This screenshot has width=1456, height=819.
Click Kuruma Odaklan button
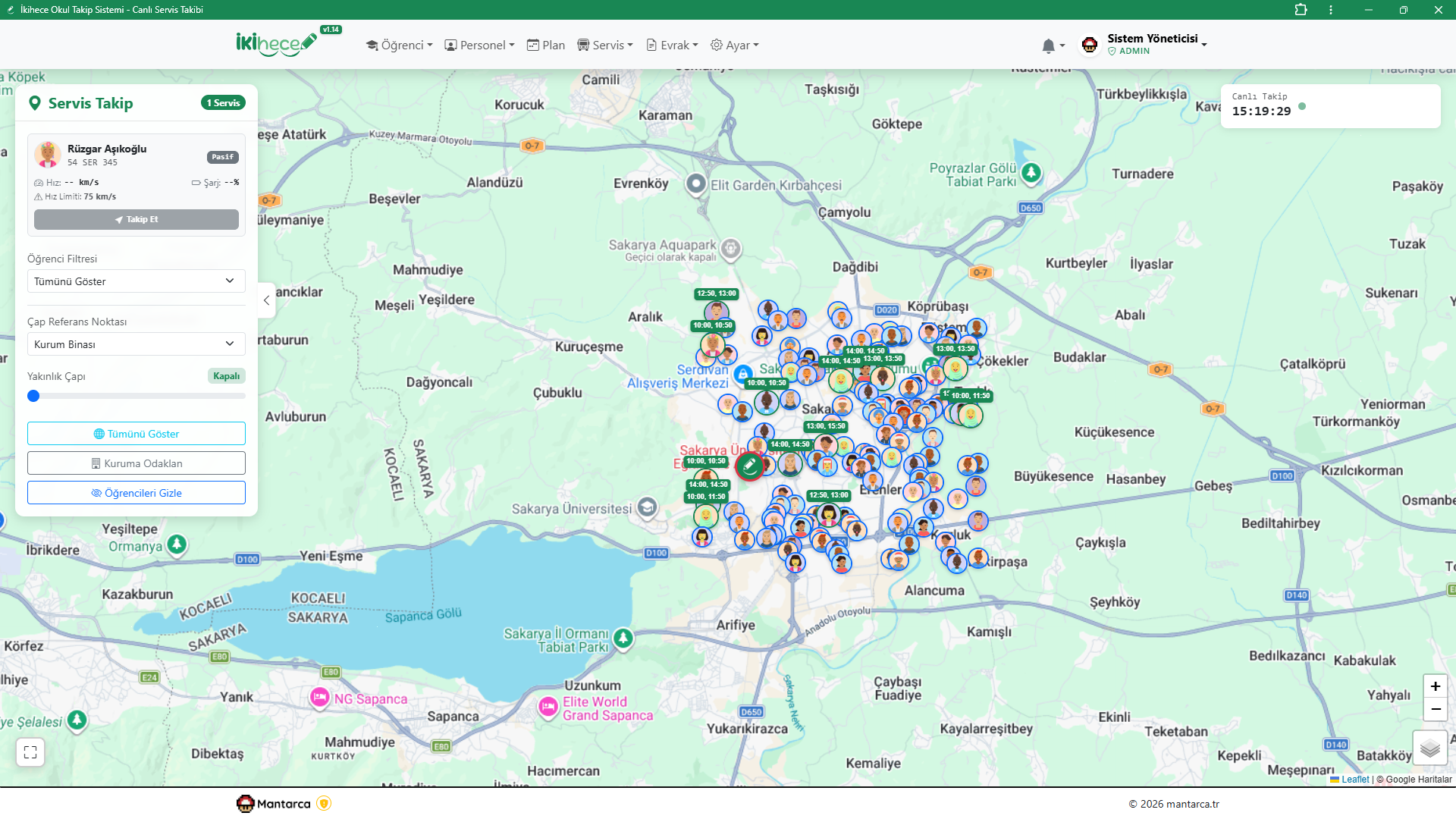pos(136,463)
